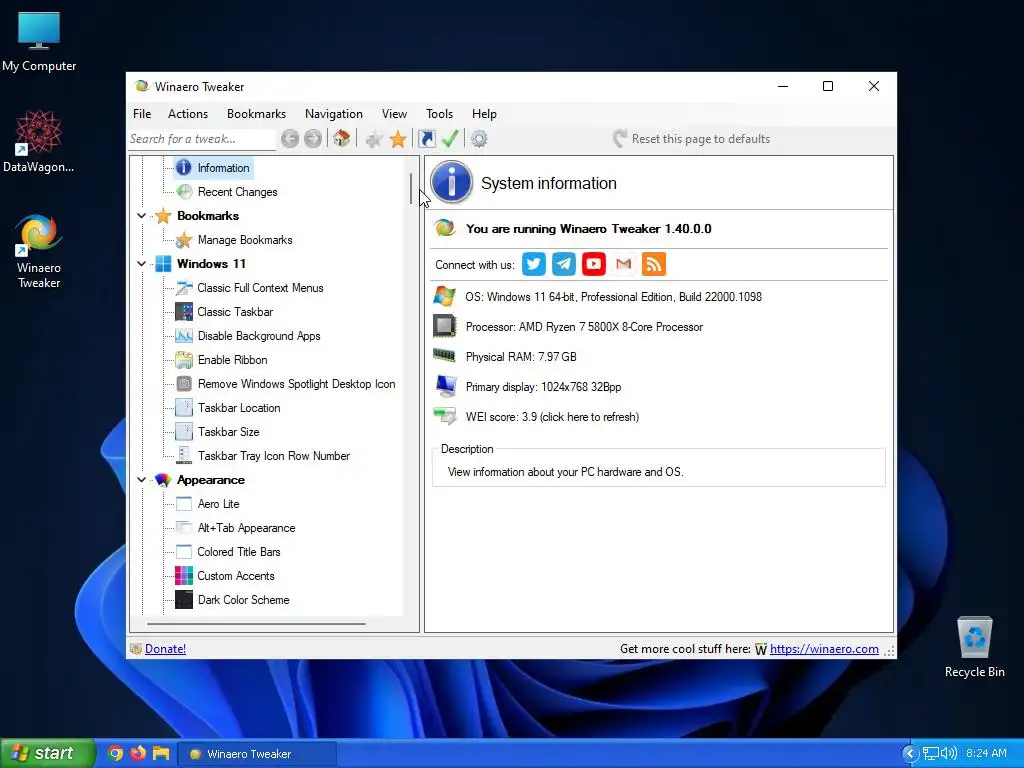
Task: Open settings via the gear toolbar icon
Action: 479,139
